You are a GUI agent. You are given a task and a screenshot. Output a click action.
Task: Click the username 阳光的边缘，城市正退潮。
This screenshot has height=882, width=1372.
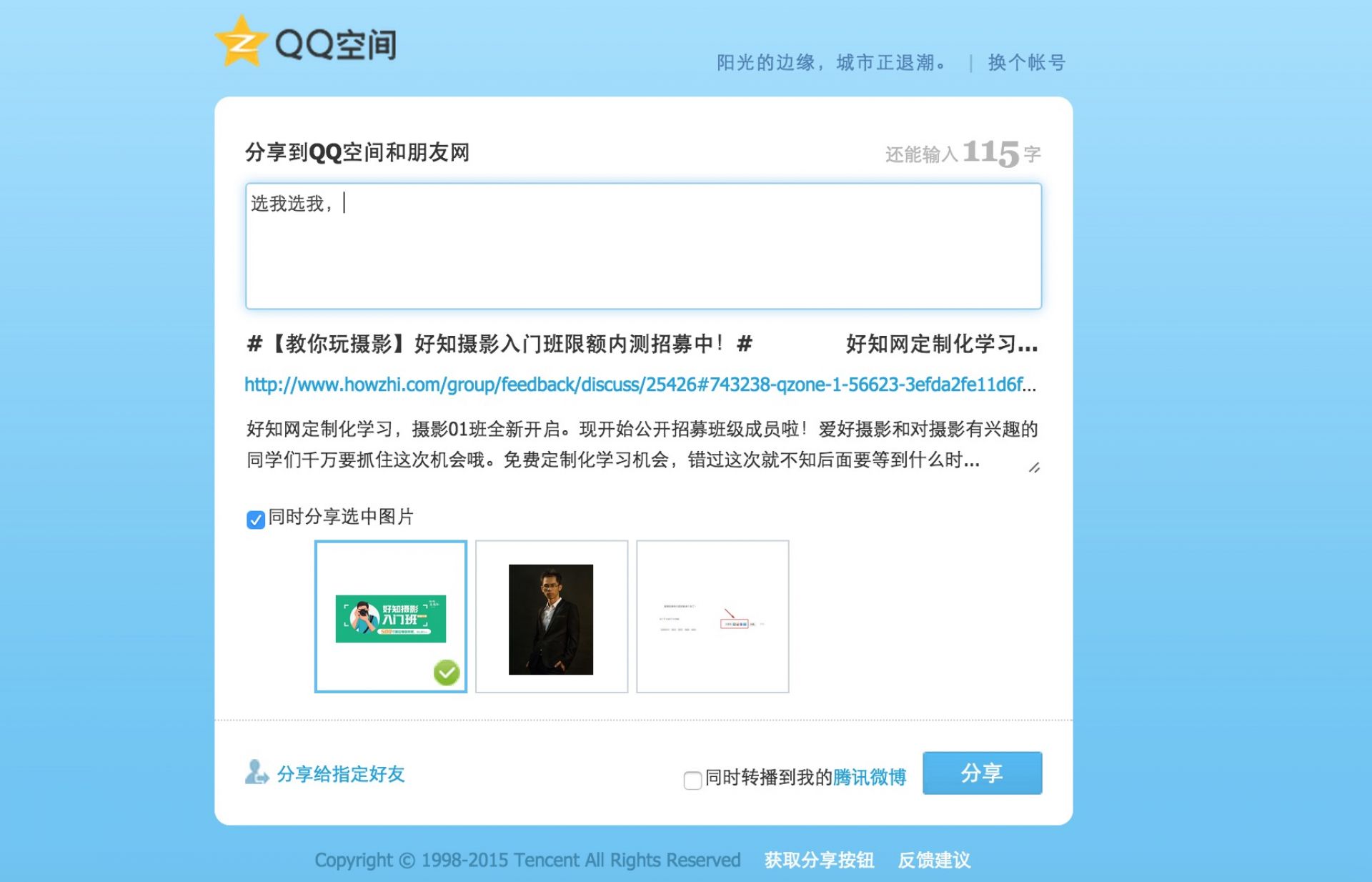832,63
